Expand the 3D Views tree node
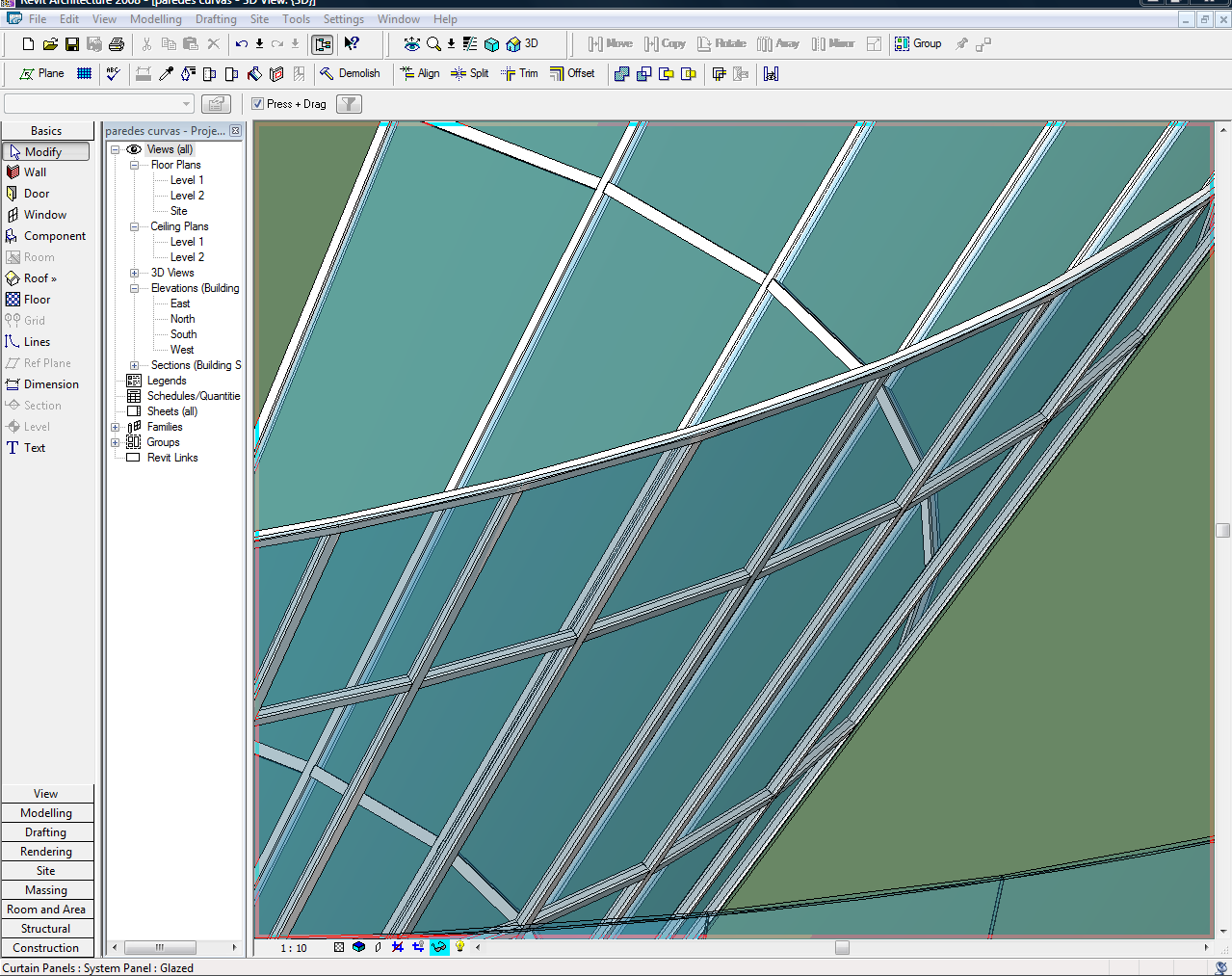Screen dimensions: 1232x976 pos(134,273)
